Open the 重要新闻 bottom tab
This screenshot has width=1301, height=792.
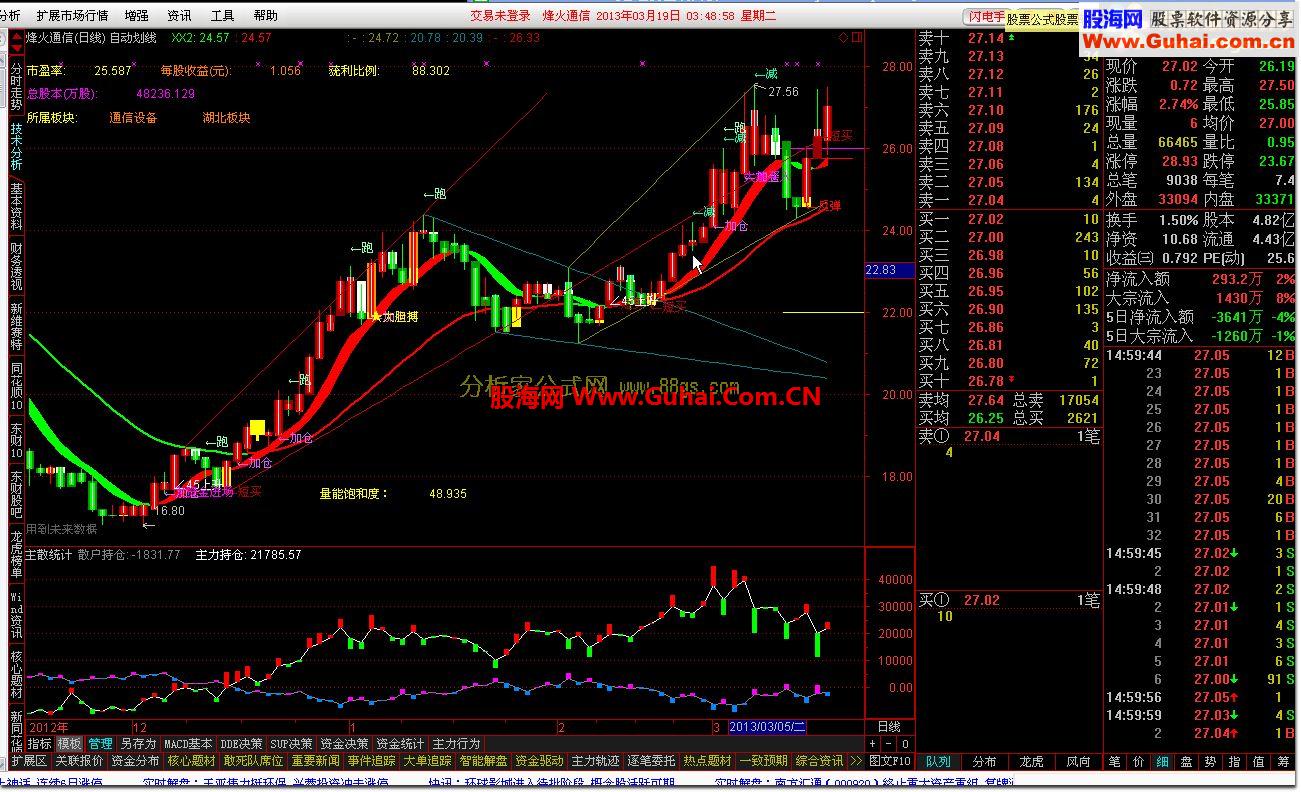[x=316, y=761]
